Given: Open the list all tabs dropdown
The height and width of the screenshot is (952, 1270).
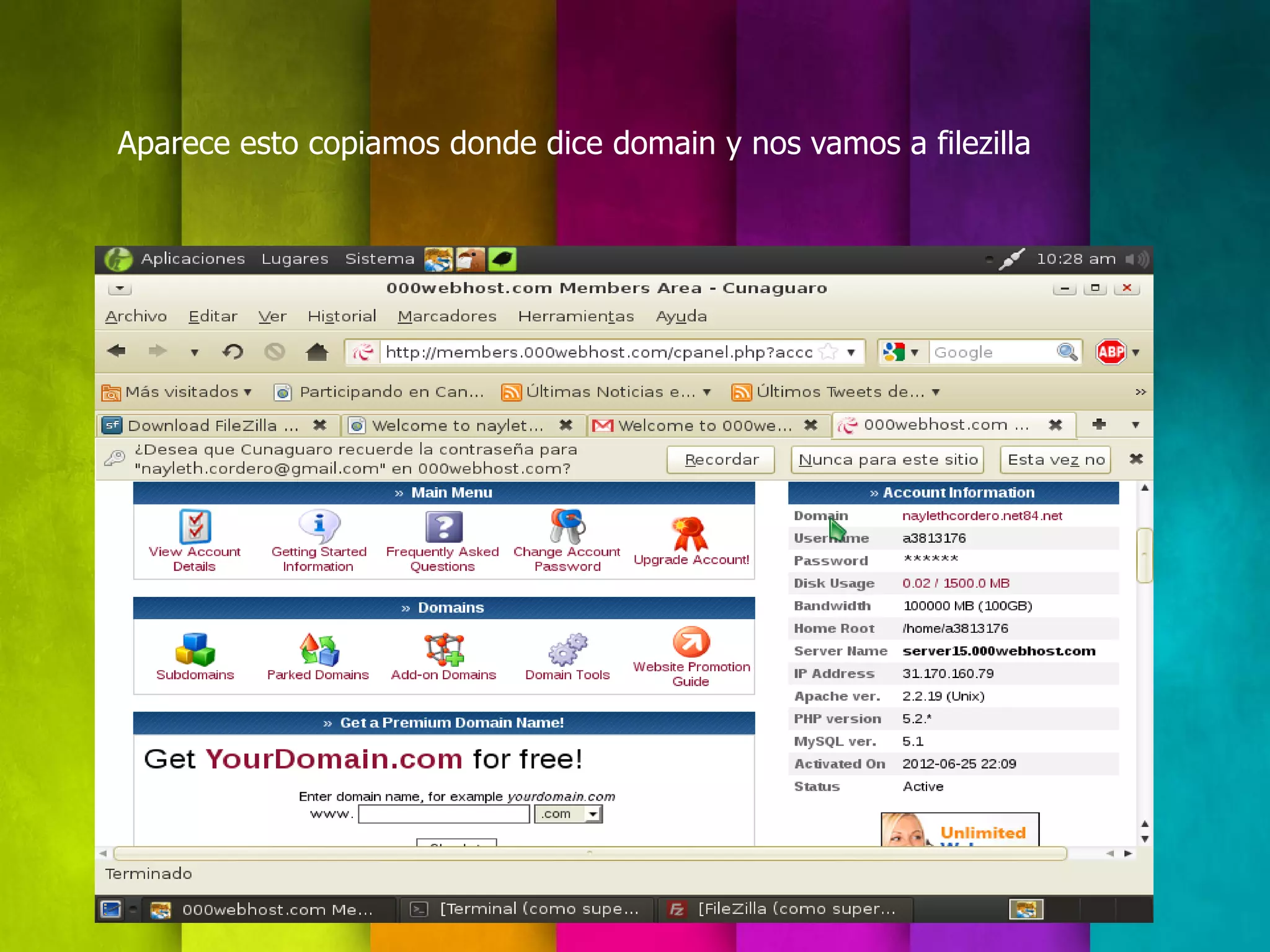Looking at the screenshot, I should pos(1135,425).
